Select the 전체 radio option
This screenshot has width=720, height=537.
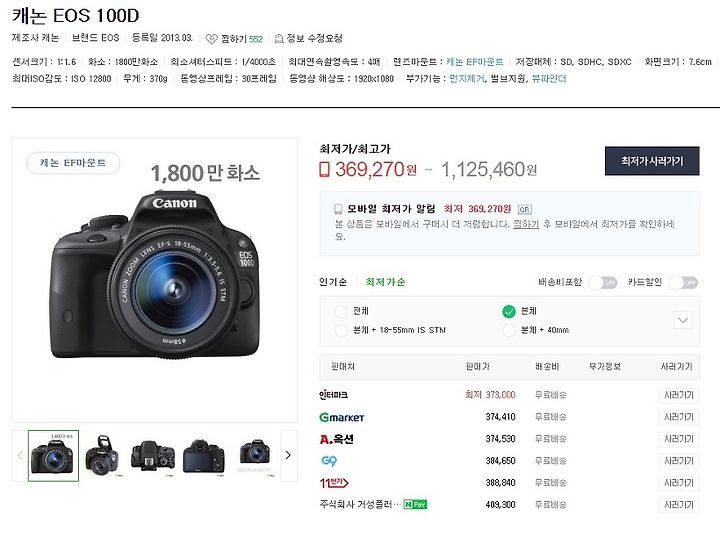coord(341,311)
